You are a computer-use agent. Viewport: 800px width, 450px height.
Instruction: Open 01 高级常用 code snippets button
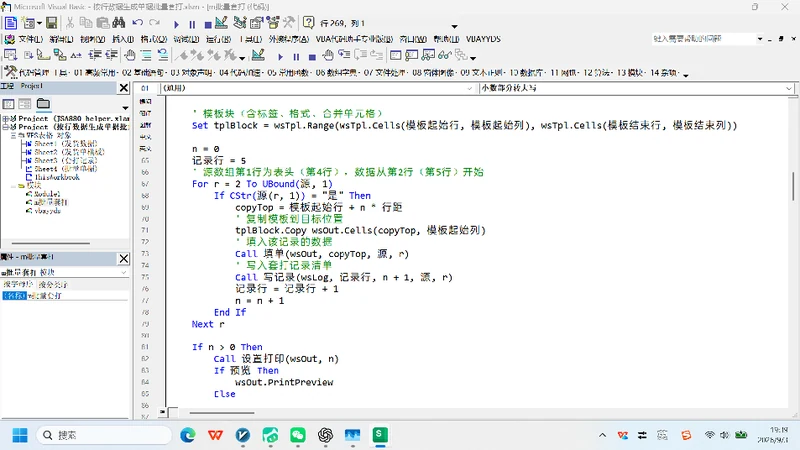coord(96,73)
